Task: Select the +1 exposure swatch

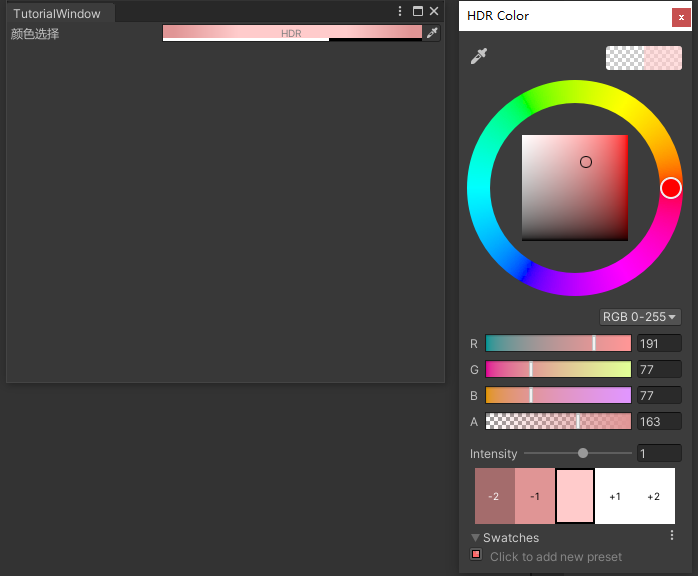Action: (615, 496)
